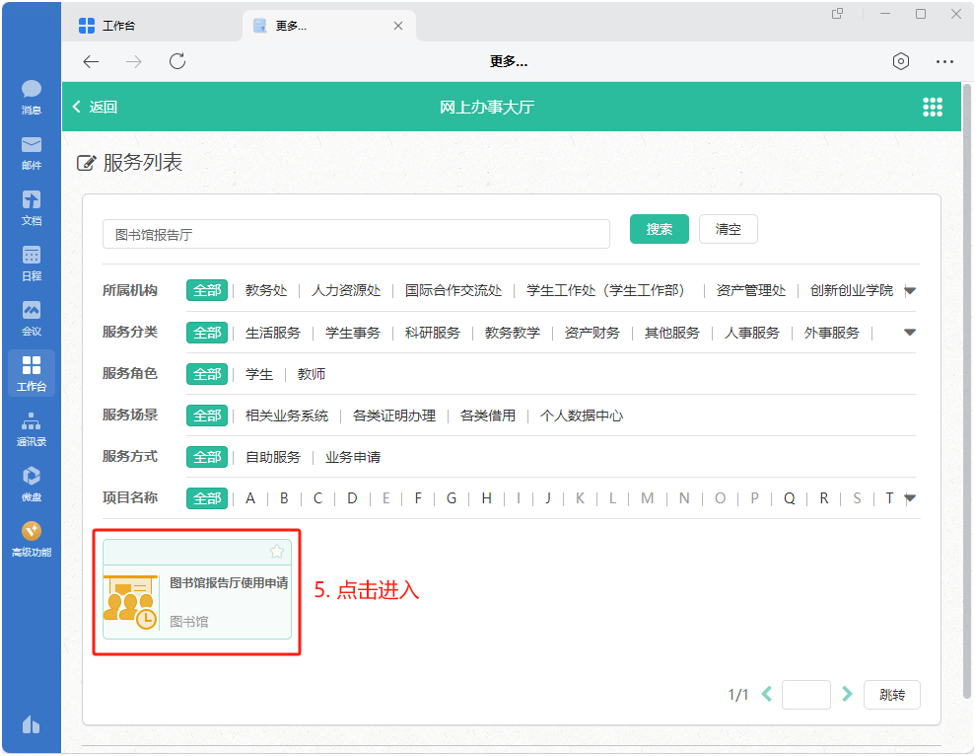The width and height of the screenshot is (977, 756).
Task: Expand the 项目名称 letter row arrow
Action: click(910, 498)
